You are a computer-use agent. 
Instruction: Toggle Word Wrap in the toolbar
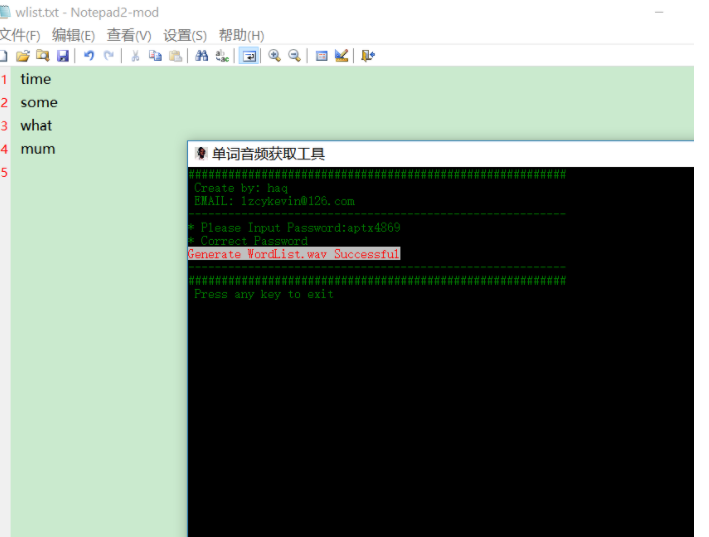point(249,56)
